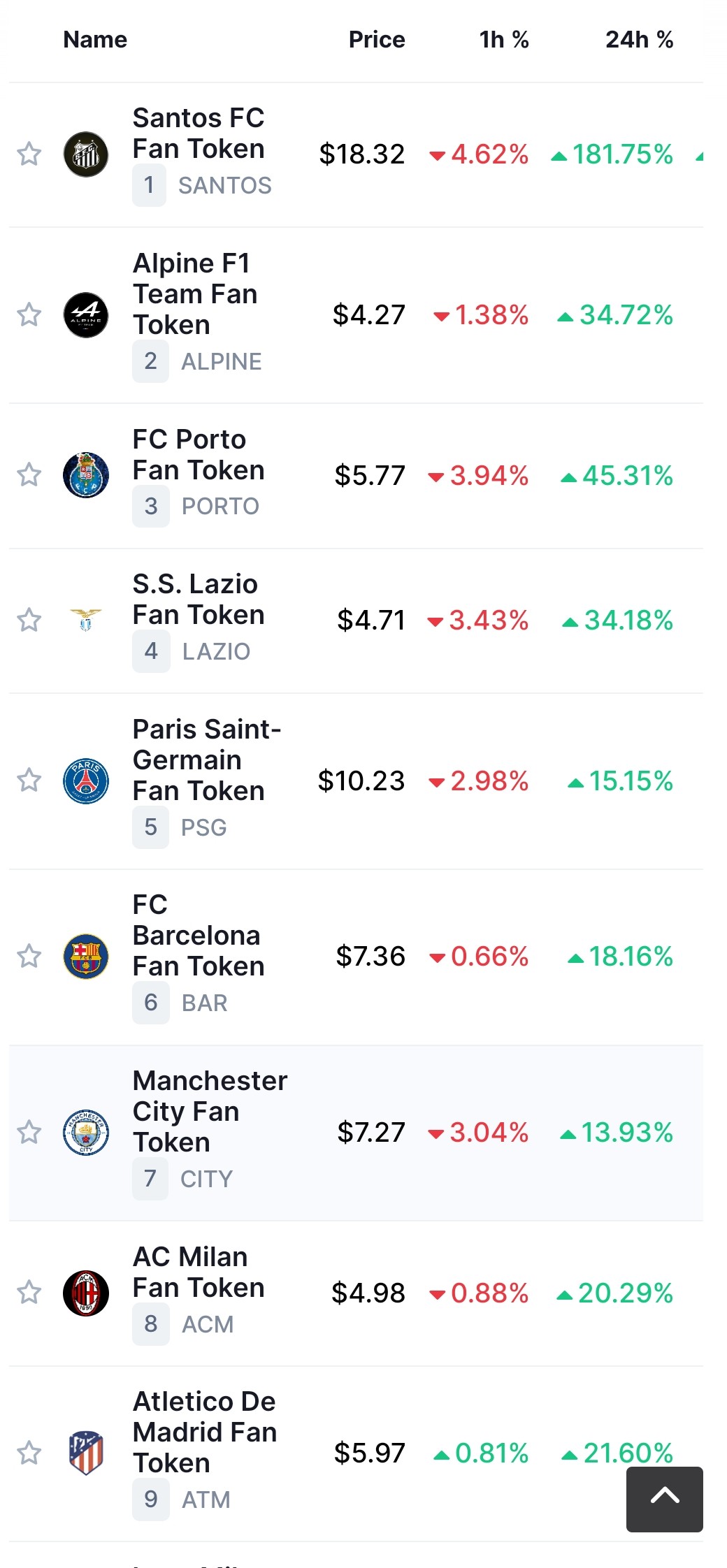Viewport: 727px width, 1568px height.
Task: Tap the FC Barcelona crest icon
Action: click(86, 957)
